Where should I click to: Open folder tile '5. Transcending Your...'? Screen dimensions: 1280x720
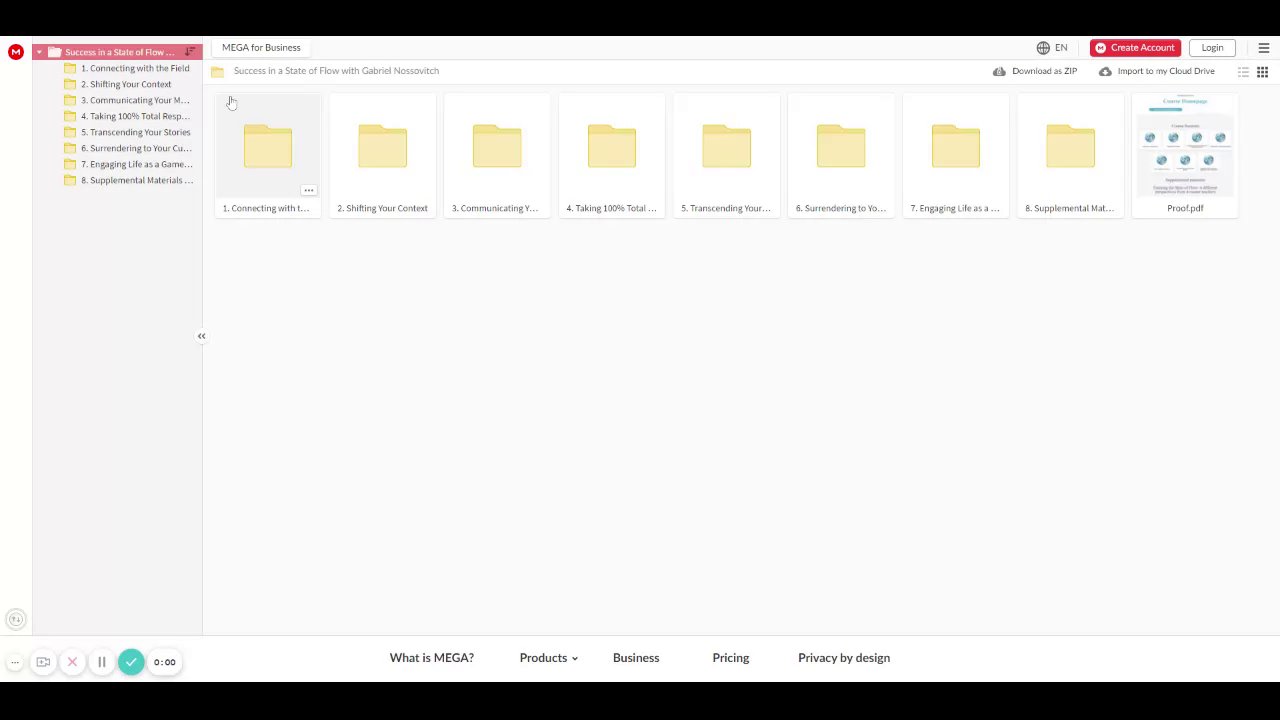pyautogui.click(x=726, y=156)
